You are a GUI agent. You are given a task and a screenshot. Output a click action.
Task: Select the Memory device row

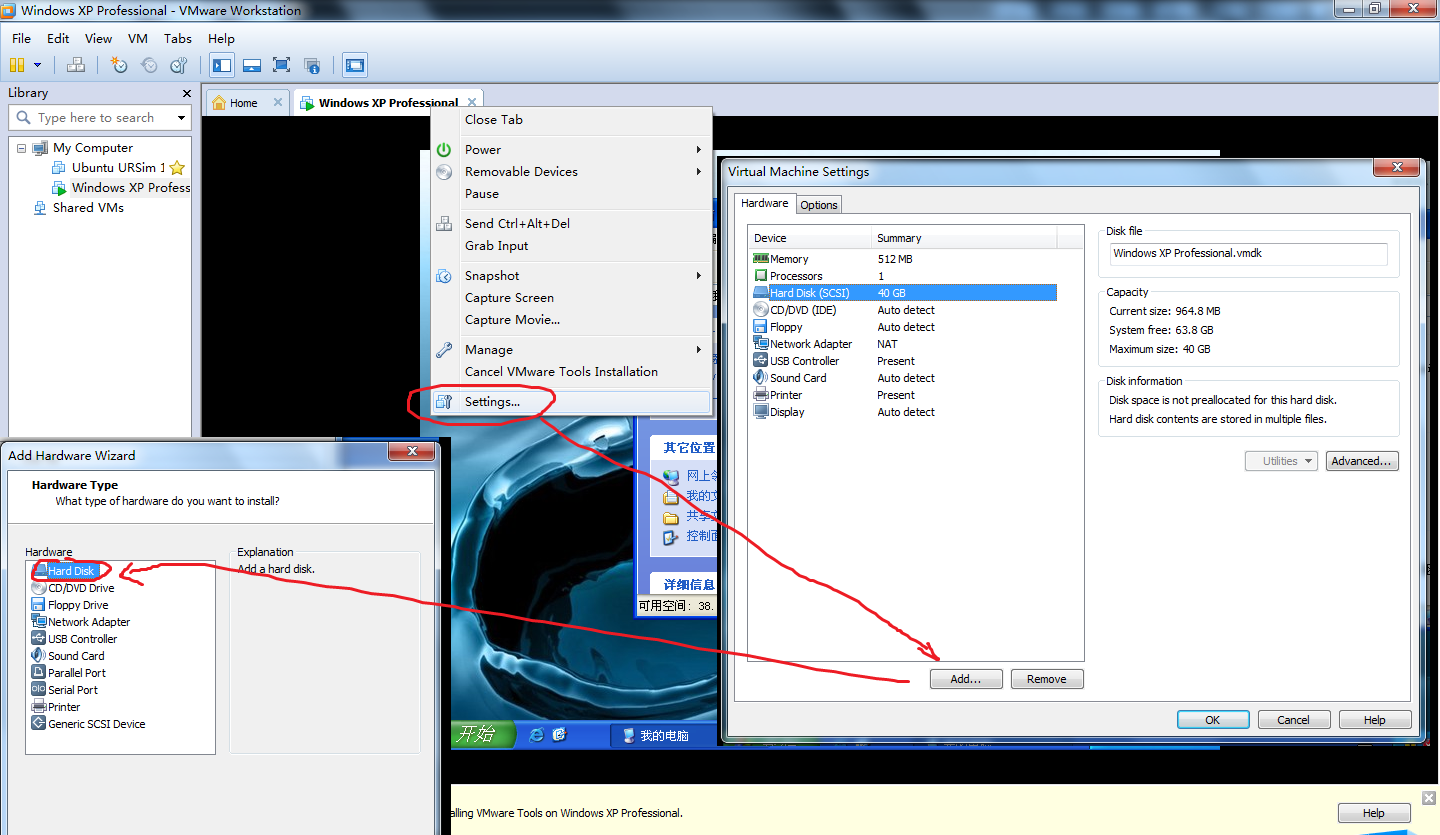click(904, 259)
